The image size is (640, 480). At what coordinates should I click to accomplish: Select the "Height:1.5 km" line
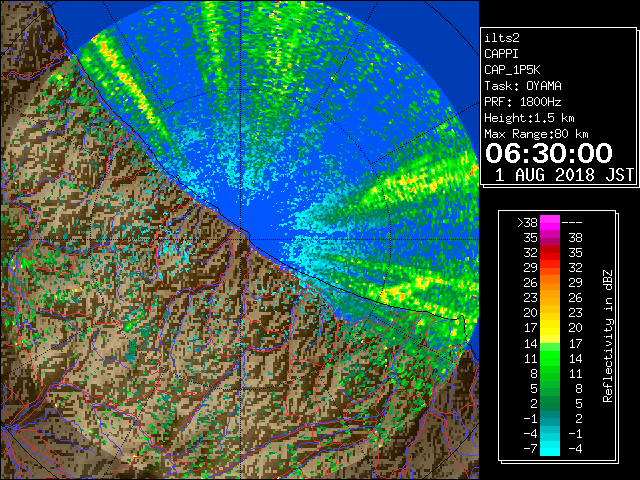[x=529, y=118]
